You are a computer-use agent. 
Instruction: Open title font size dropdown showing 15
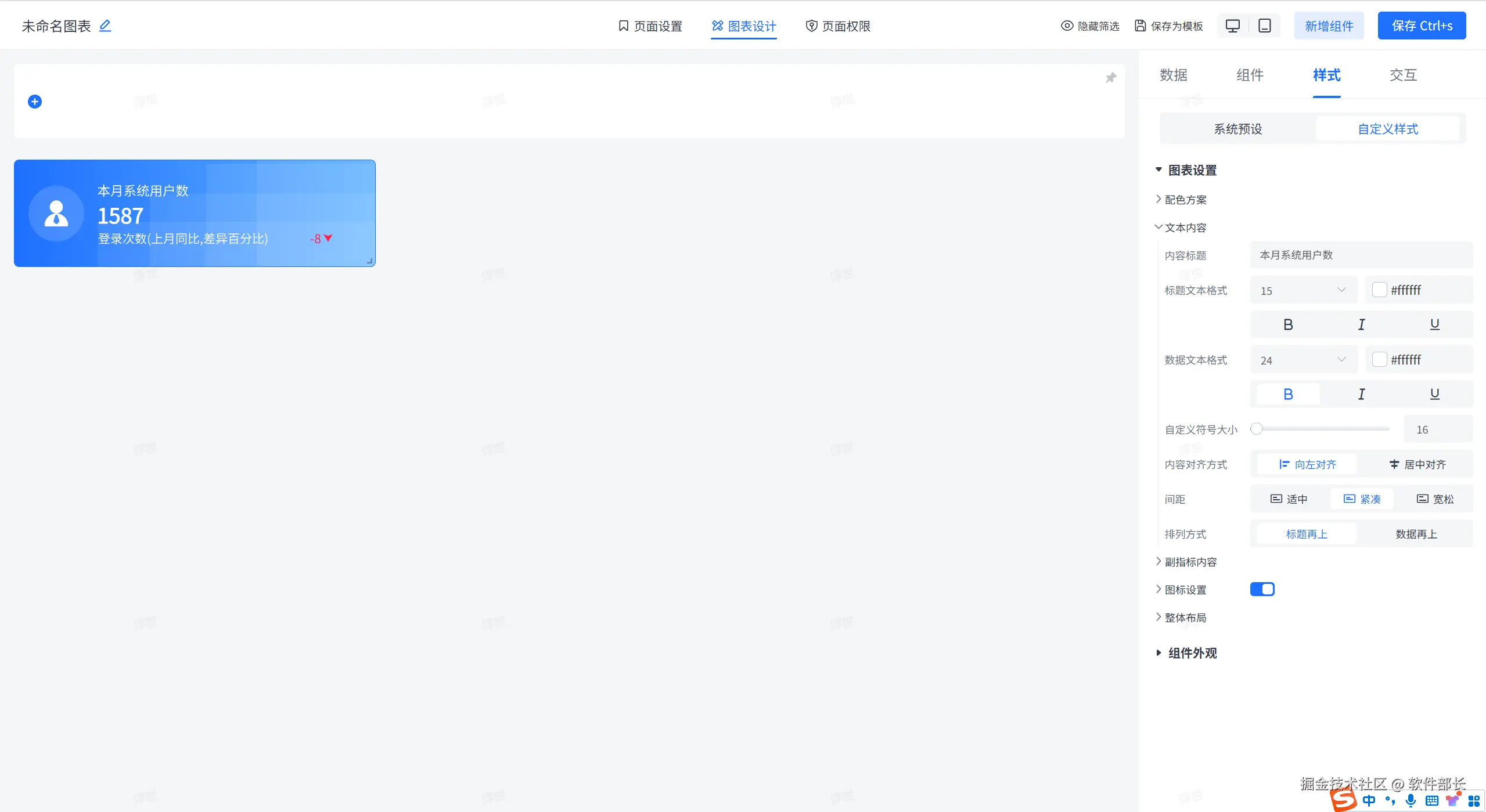coord(1303,290)
